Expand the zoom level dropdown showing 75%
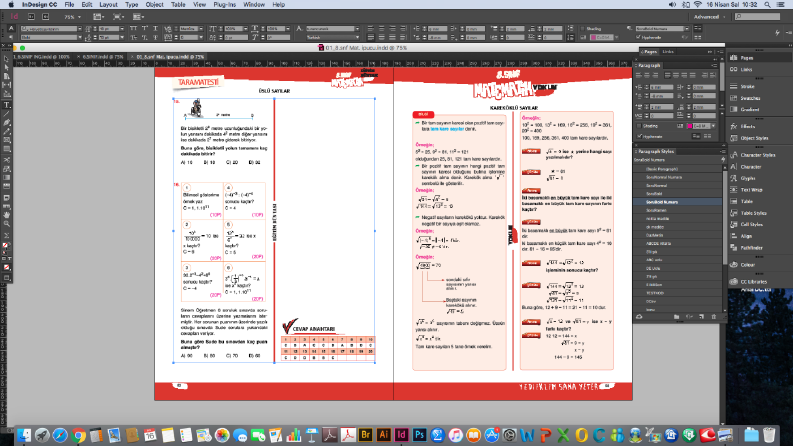This screenshot has height=446, width=793. [x=73, y=17]
